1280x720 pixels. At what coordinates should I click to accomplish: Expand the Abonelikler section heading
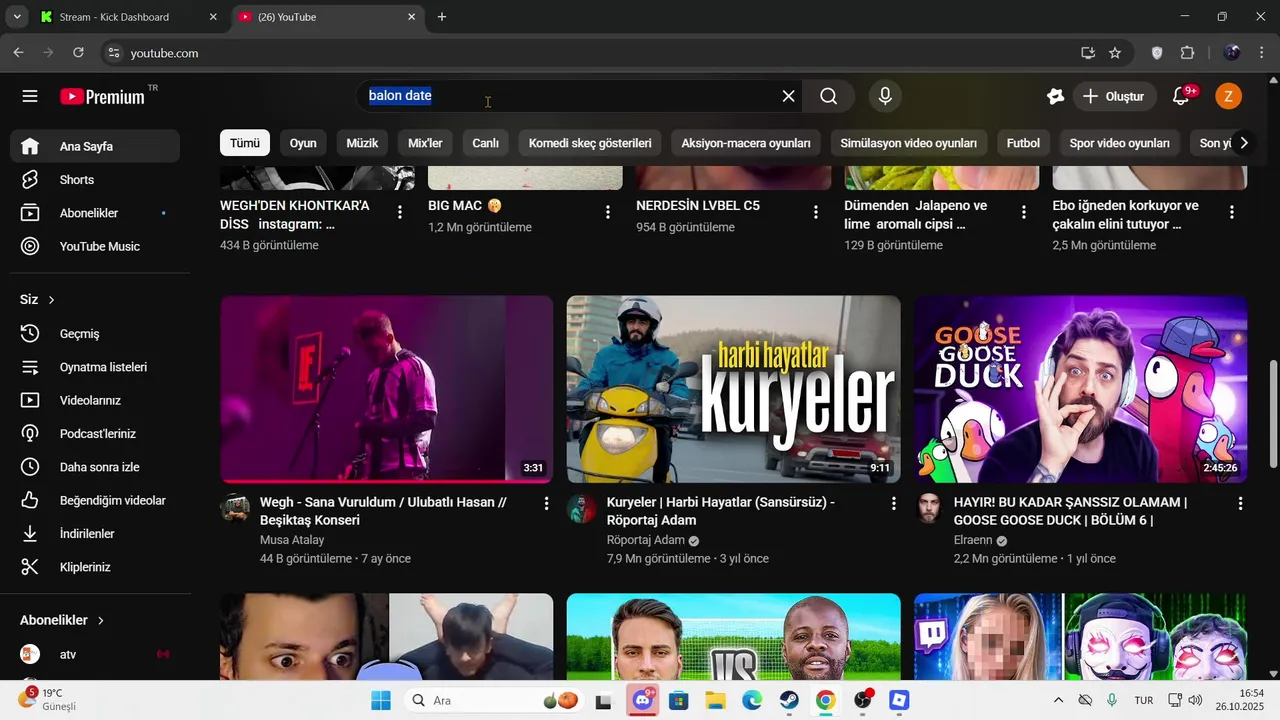pyautogui.click(x=62, y=620)
